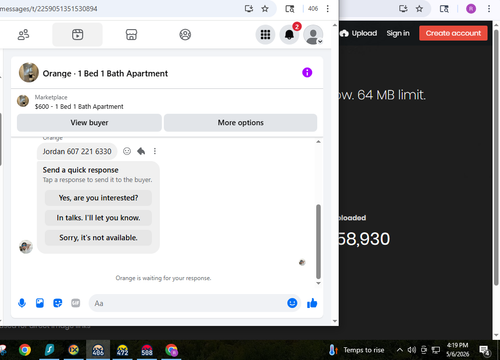Click the messages URL in address bar
The width and height of the screenshot is (500, 360).
pos(49,9)
